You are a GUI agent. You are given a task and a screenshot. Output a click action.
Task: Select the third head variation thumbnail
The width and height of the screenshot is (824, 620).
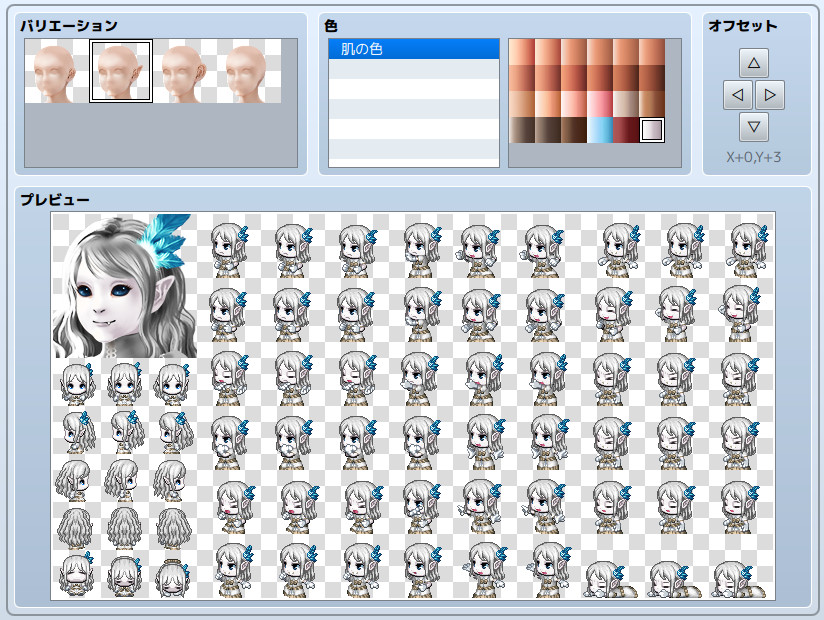[182, 73]
